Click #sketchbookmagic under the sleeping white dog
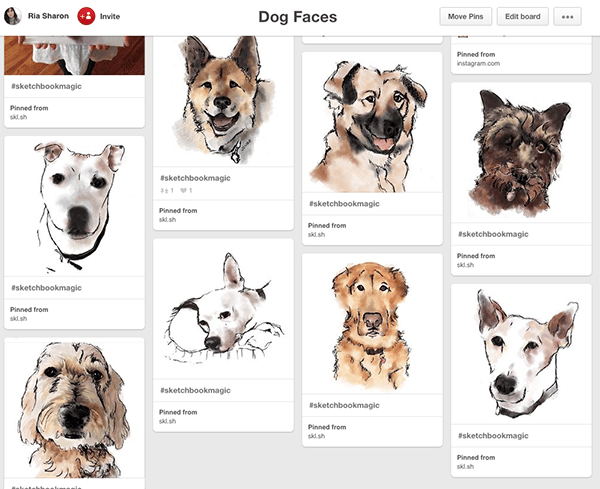This screenshot has height=489, width=600. click(x=195, y=390)
